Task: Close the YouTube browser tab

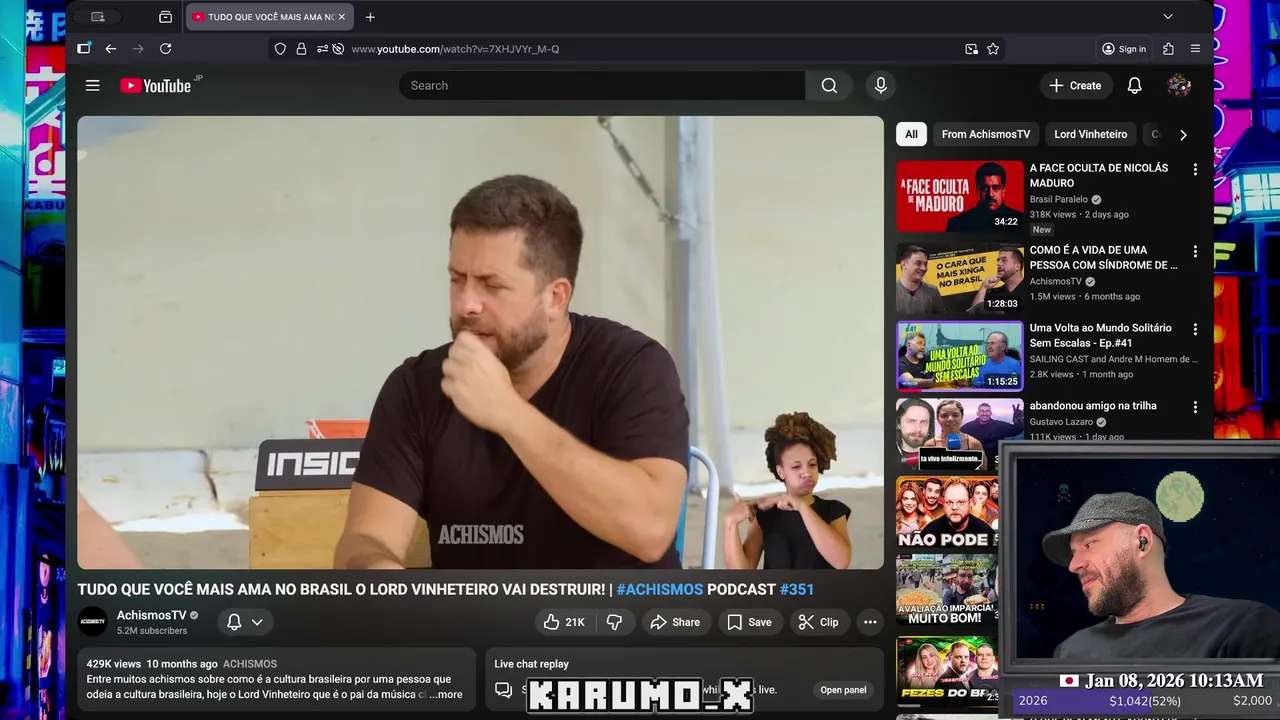Action: (341, 17)
